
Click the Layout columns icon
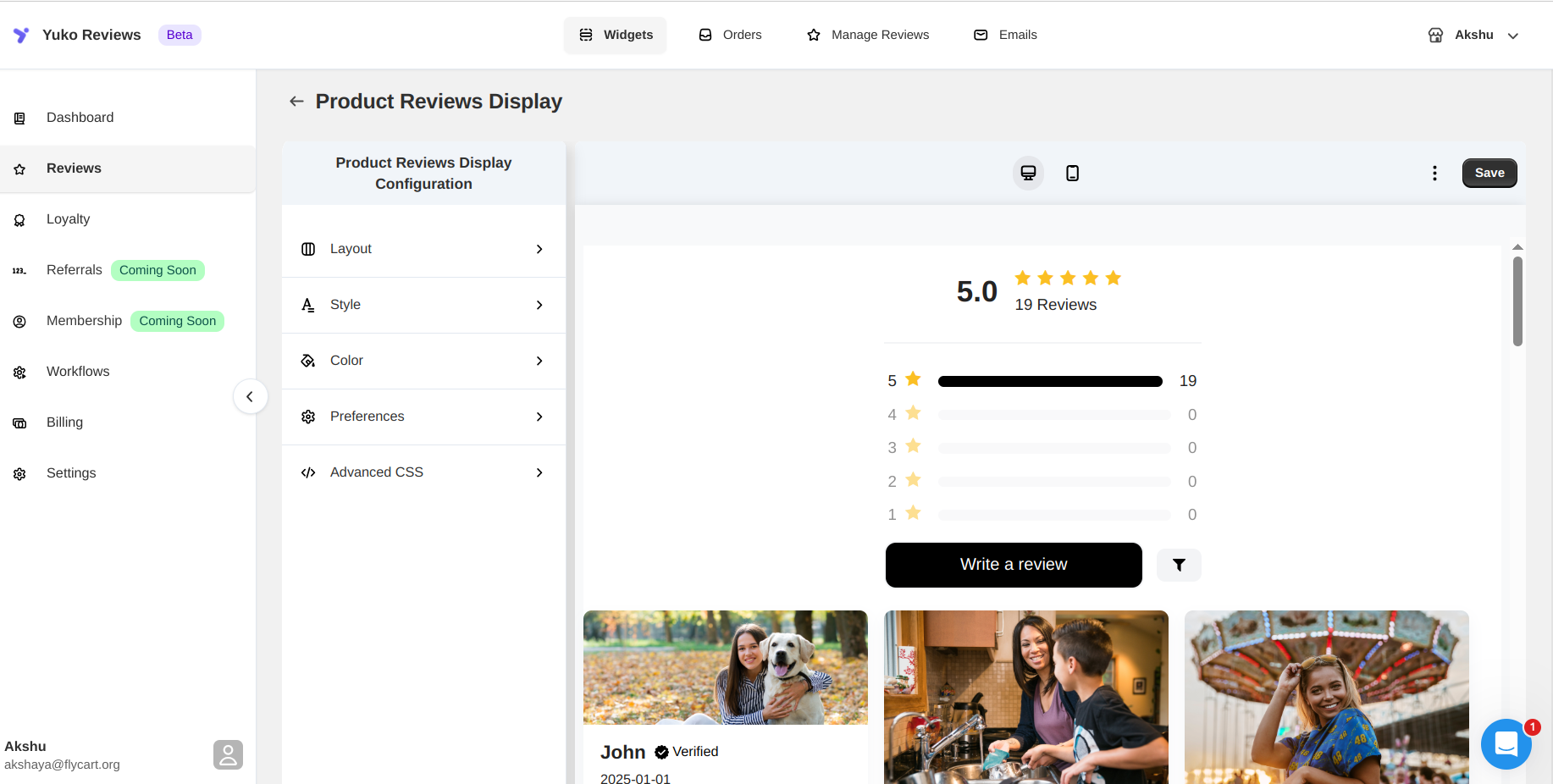(x=308, y=249)
